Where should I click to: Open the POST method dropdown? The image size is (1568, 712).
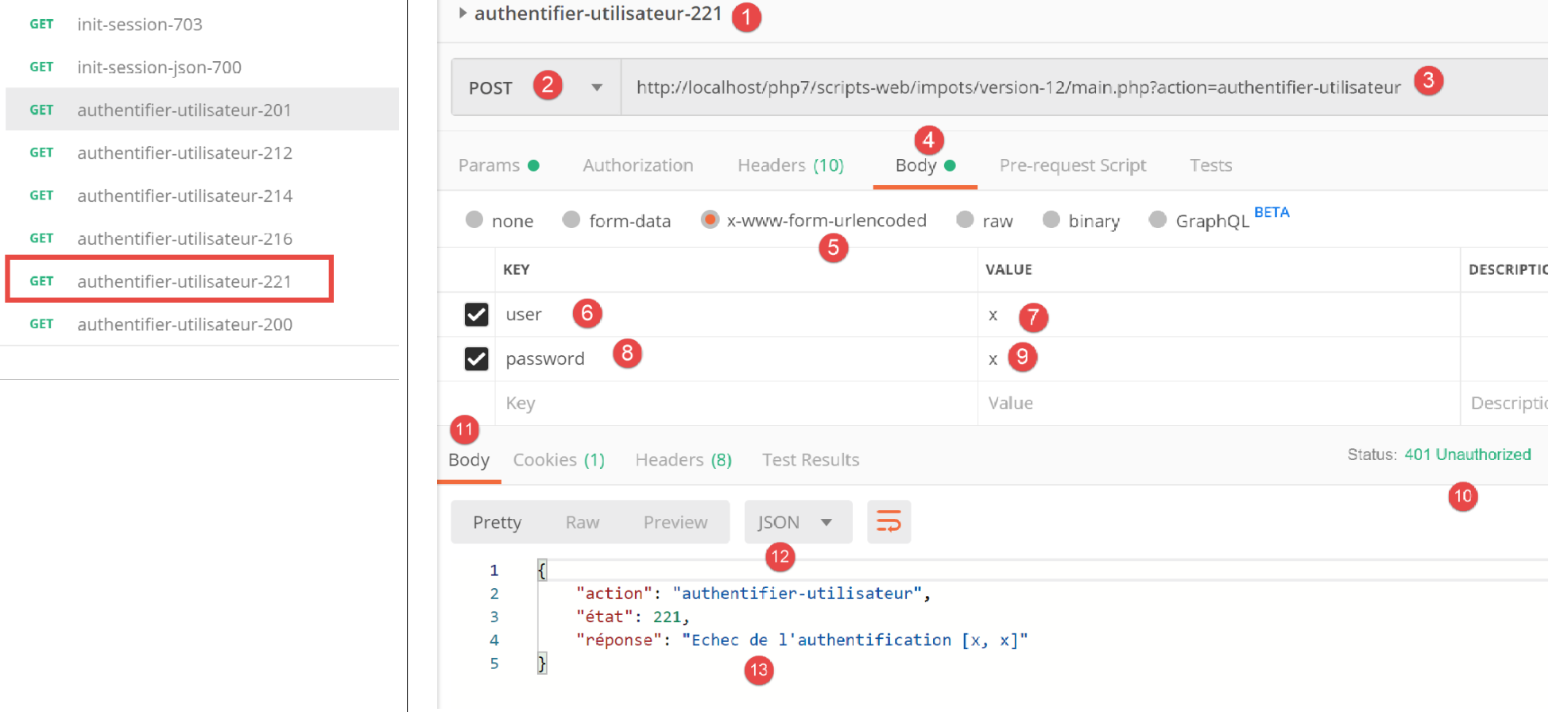[596, 87]
